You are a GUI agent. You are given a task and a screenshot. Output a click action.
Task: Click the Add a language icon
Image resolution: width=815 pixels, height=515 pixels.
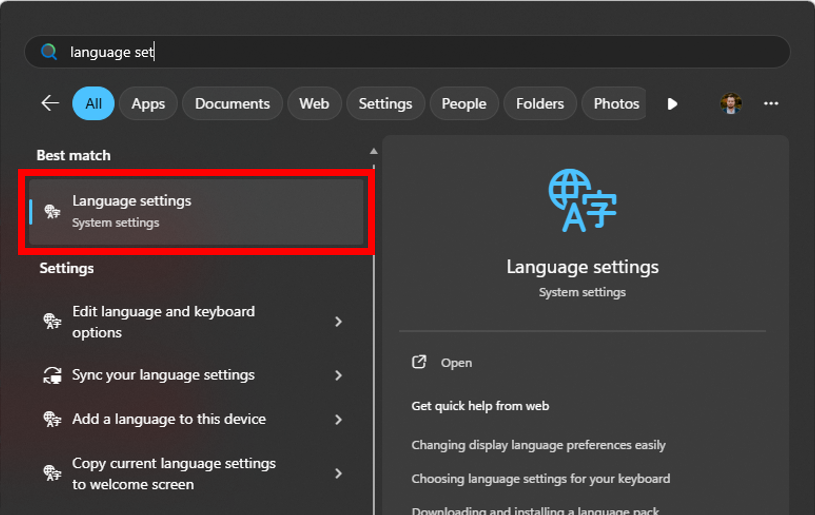click(52, 420)
